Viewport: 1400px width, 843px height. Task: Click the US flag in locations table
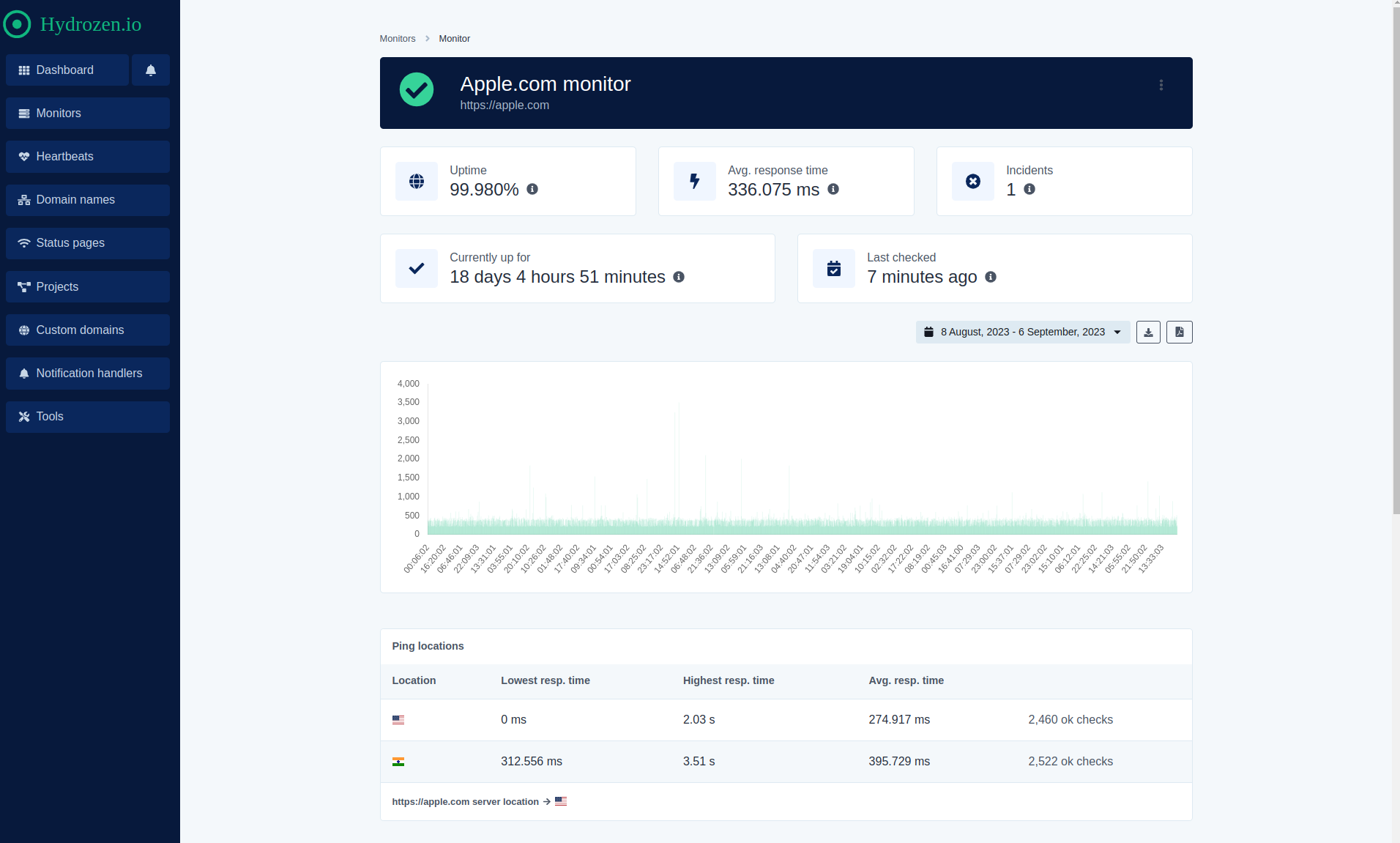click(x=398, y=720)
